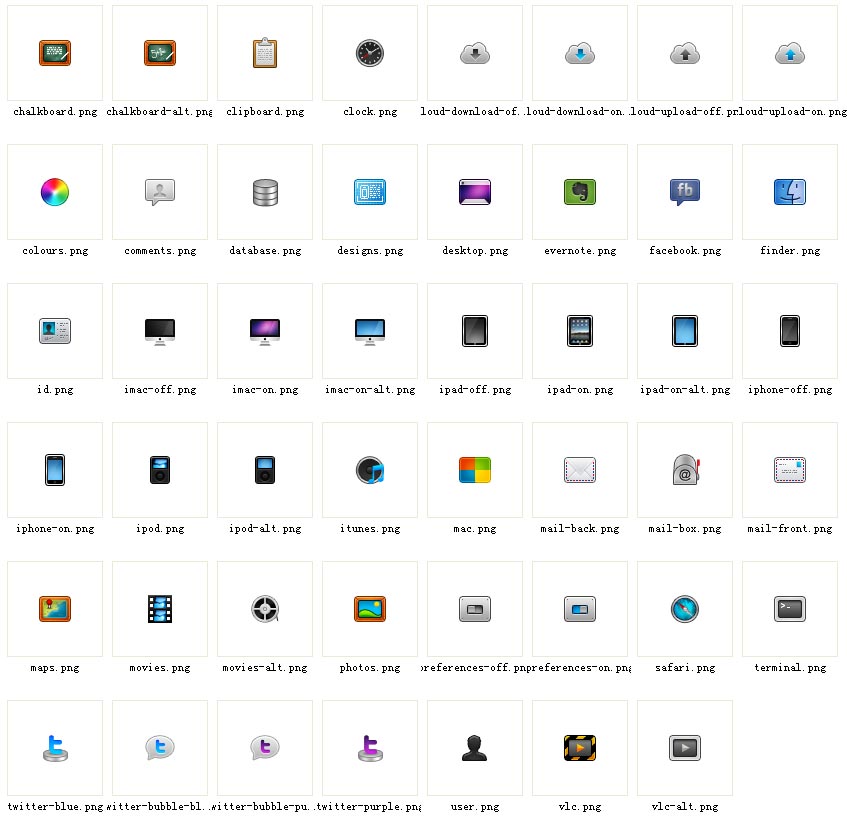Image resolution: width=847 pixels, height=826 pixels.
Task: Click the striped orange vlc.png icon
Action: tap(580, 748)
